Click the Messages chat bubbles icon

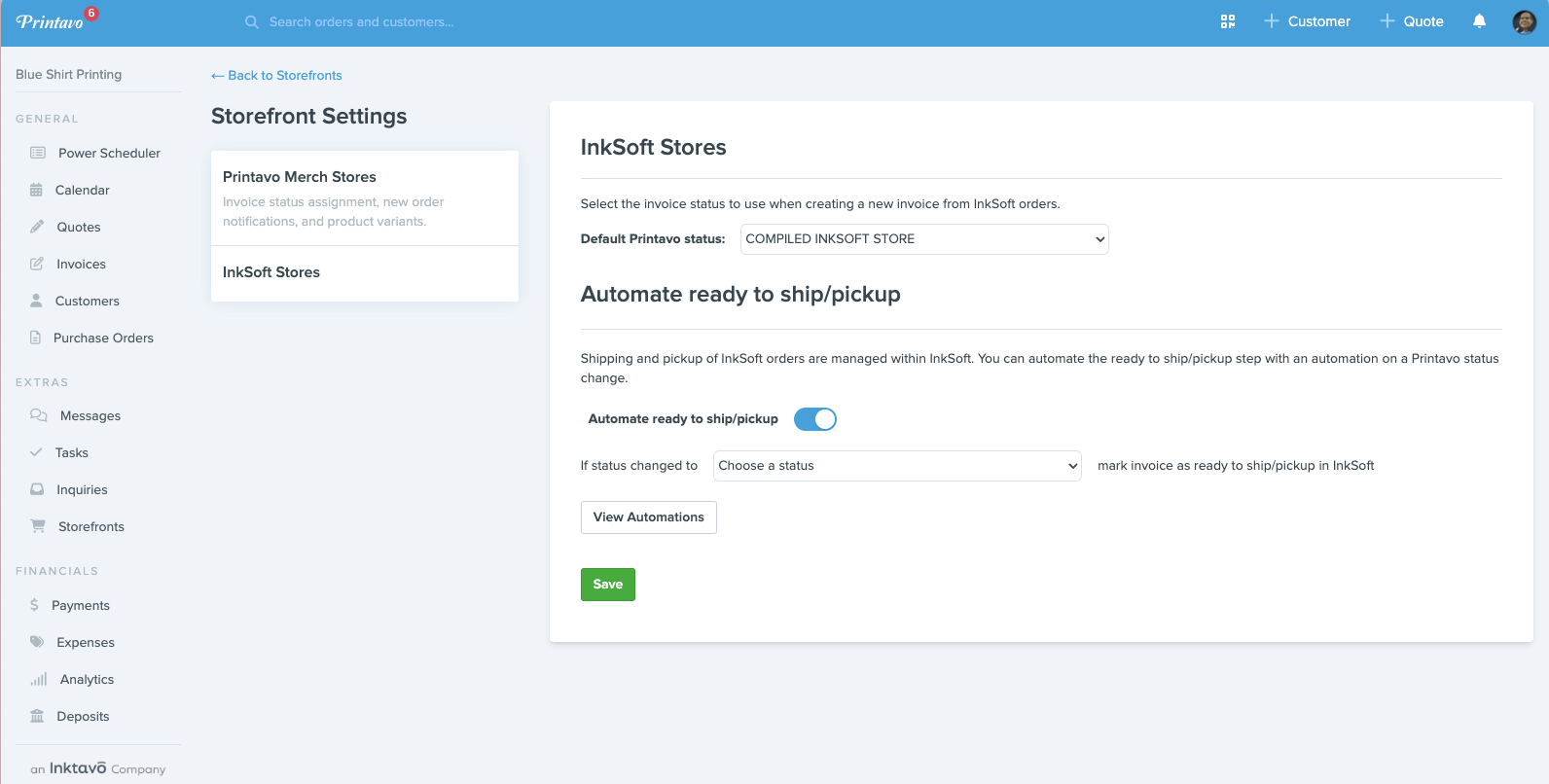(x=39, y=415)
